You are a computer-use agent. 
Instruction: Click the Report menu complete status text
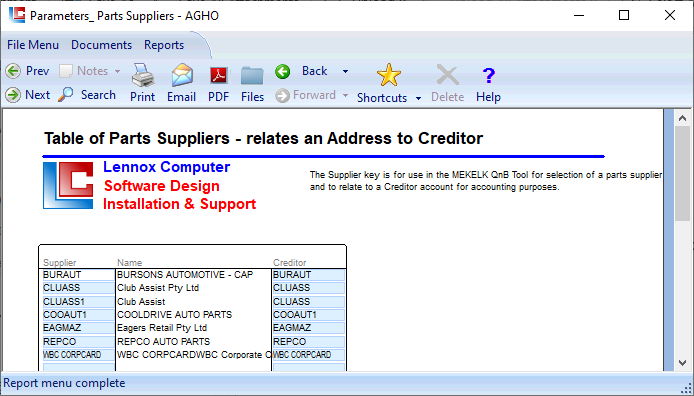coord(64,383)
